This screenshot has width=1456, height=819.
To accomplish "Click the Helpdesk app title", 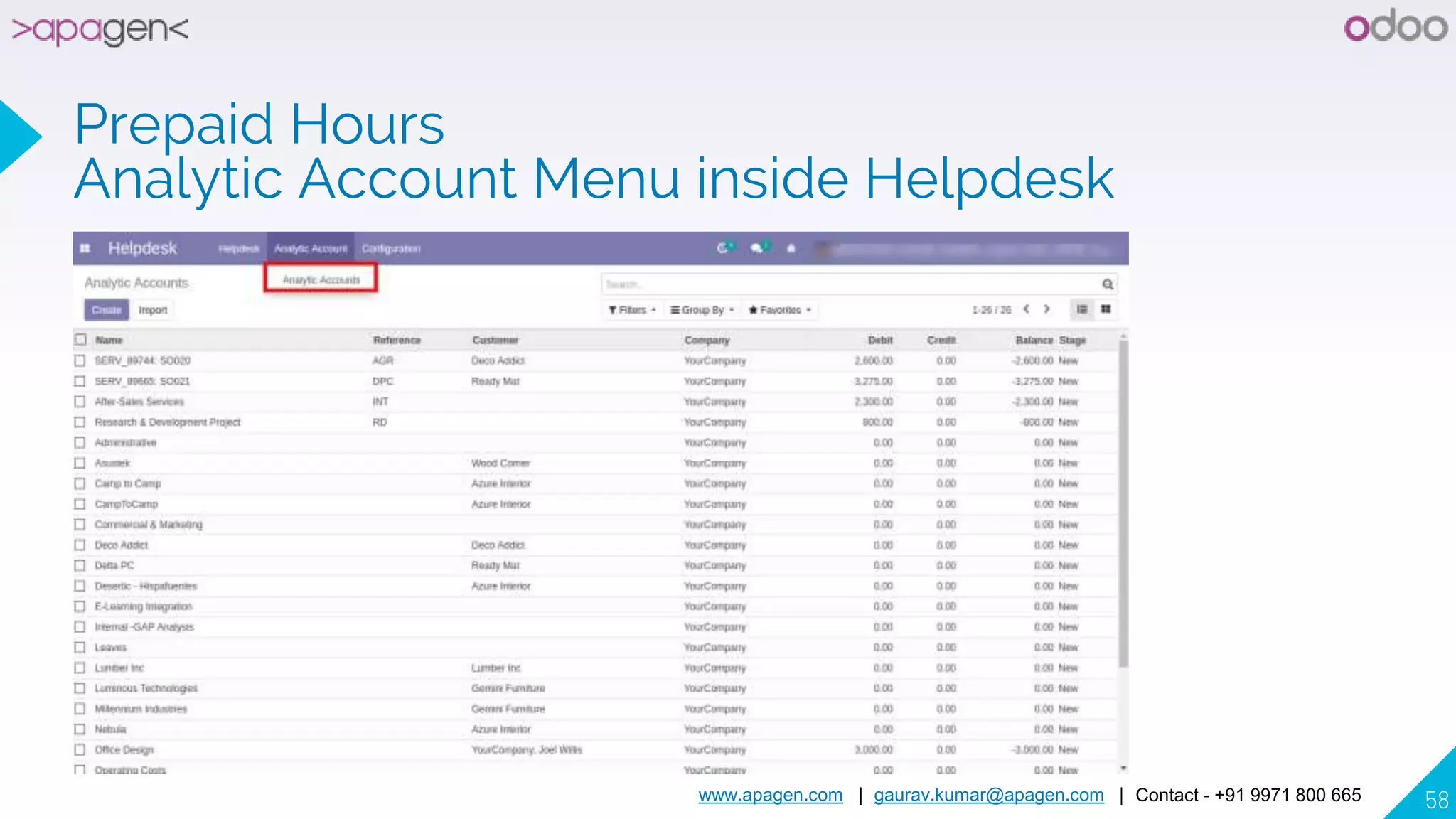I will pos(142,248).
